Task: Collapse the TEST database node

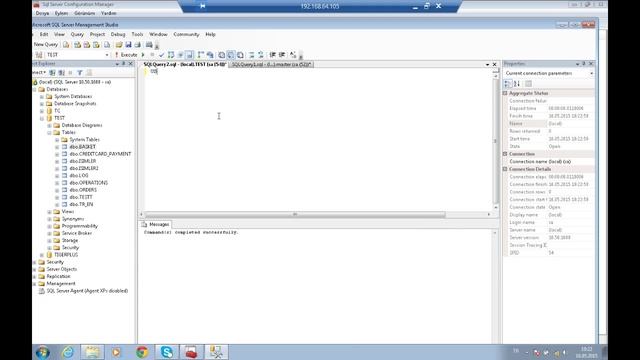Action: click(x=42, y=118)
